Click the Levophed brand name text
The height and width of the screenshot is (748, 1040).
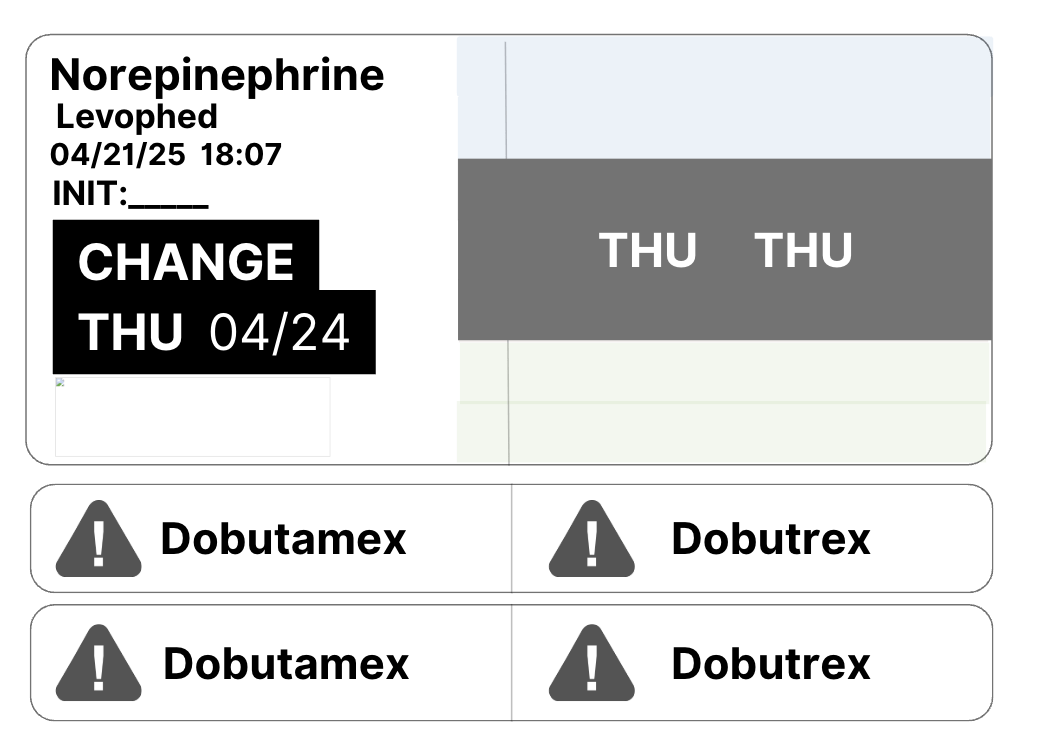coord(137,117)
